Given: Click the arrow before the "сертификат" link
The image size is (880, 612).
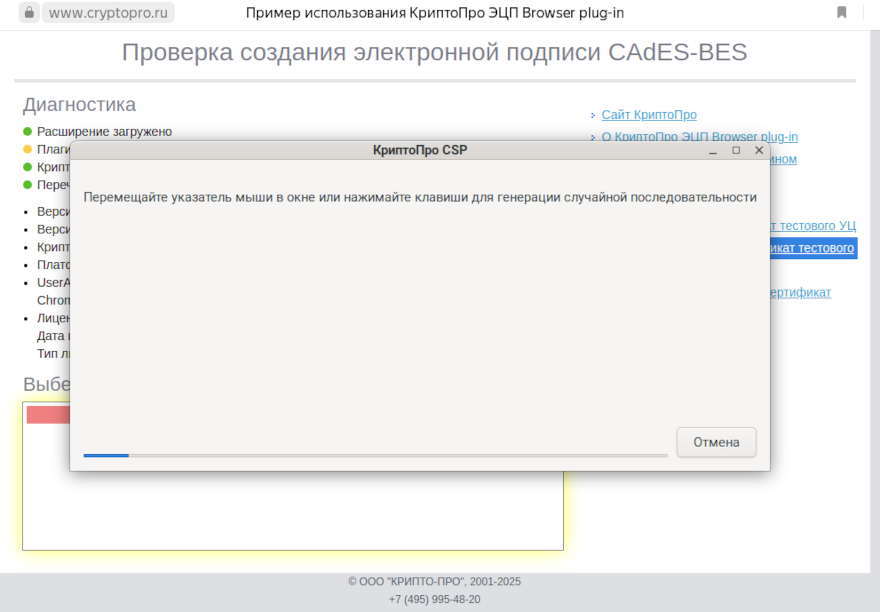Looking at the screenshot, I should (x=595, y=292).
